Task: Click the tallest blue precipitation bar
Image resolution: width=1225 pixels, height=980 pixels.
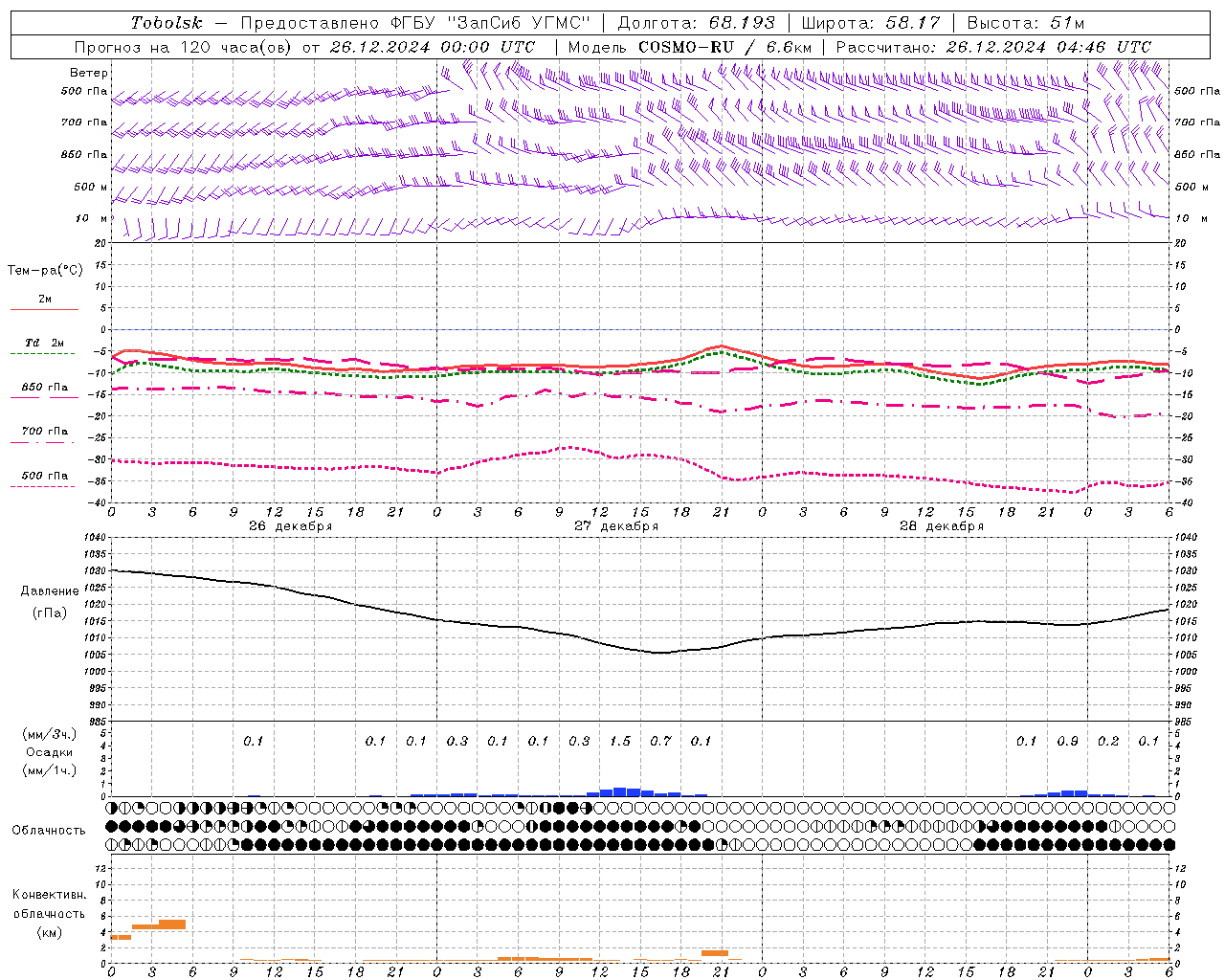Action: pos(620,791)
